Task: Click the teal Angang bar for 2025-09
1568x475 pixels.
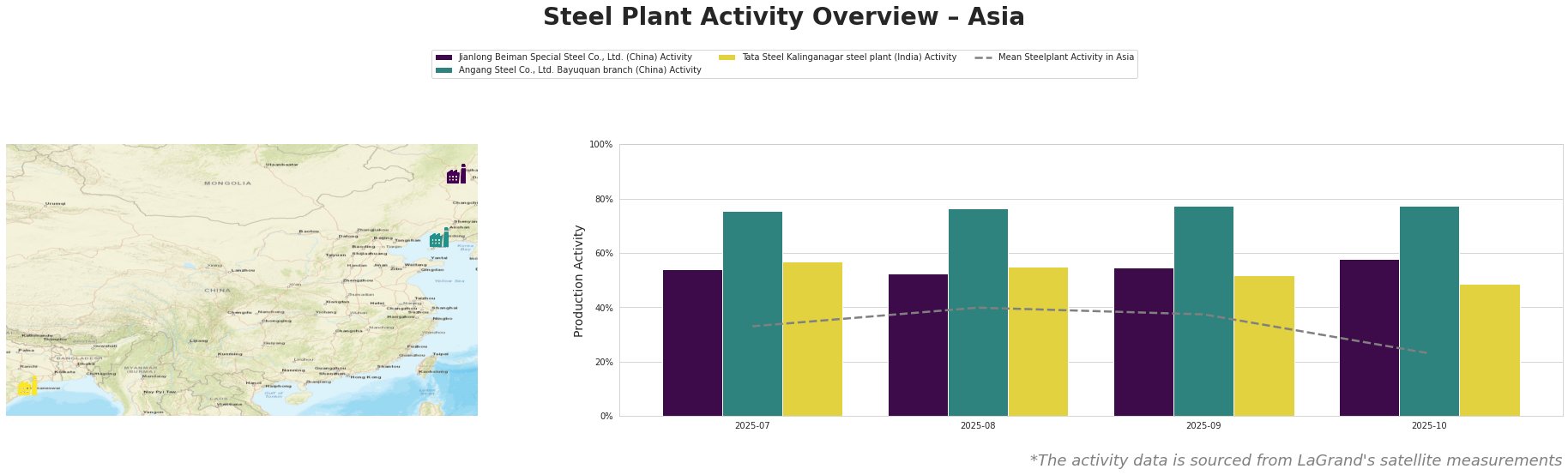Action: [1203, 311]
